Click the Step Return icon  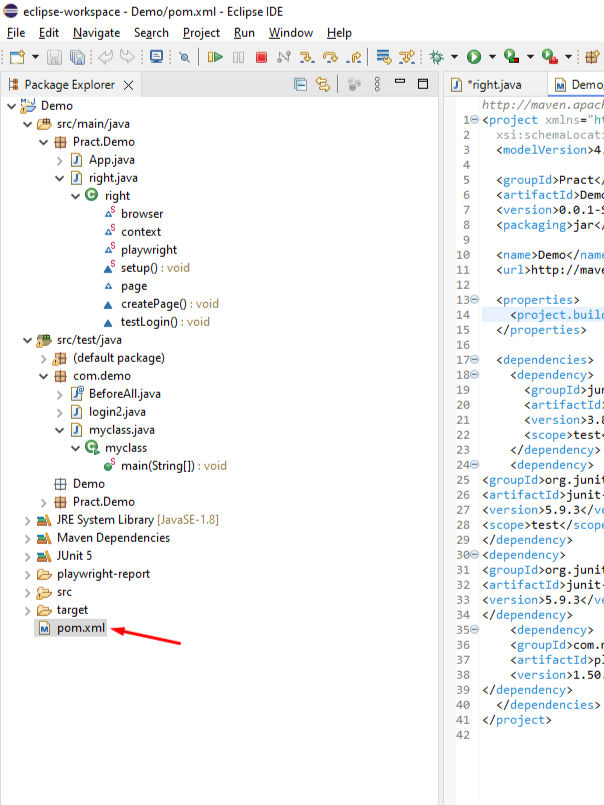354,57
